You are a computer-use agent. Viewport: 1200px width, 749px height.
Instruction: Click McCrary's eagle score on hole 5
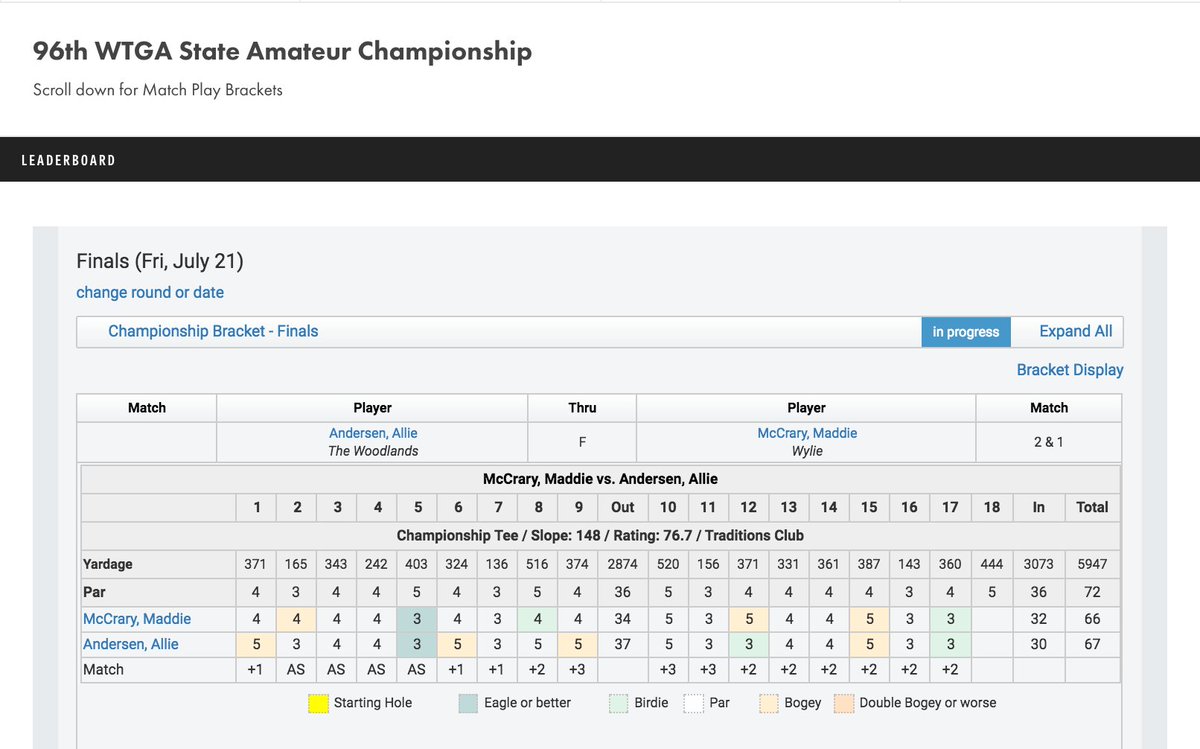[418, 619]
